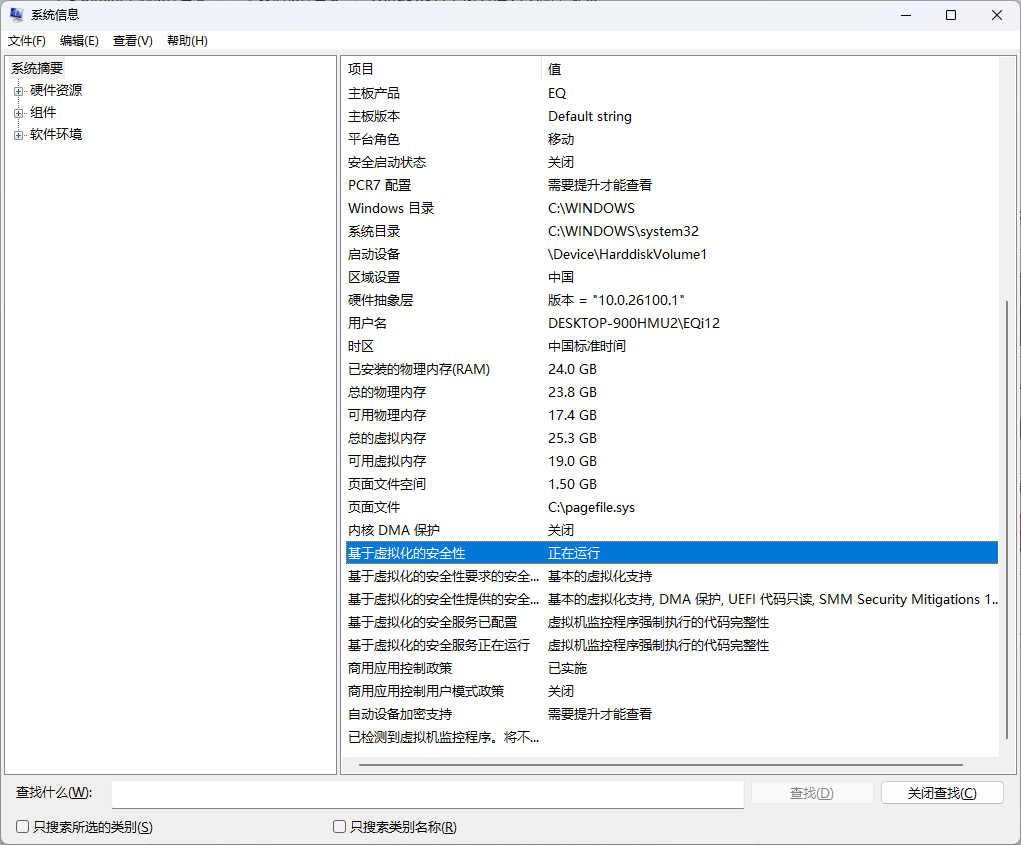Check 只搜索所选的类别 checkbox
The image size is (1021, 845).
(21, 826)
